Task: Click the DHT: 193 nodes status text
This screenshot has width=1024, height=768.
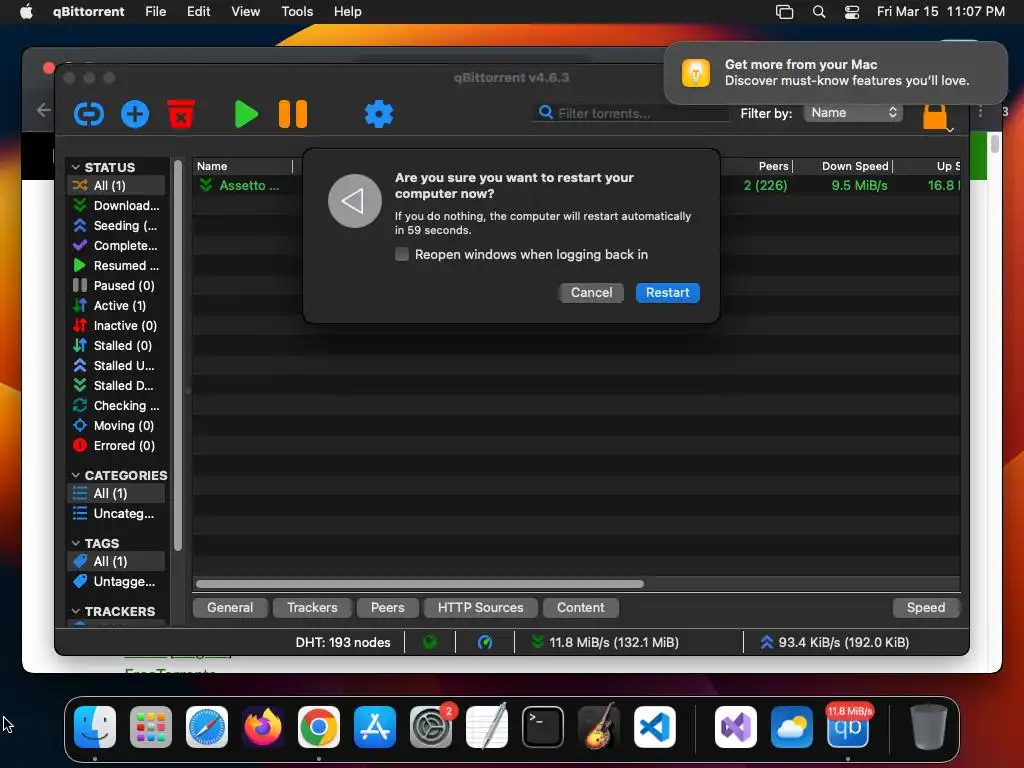Action: coord(343,643)
